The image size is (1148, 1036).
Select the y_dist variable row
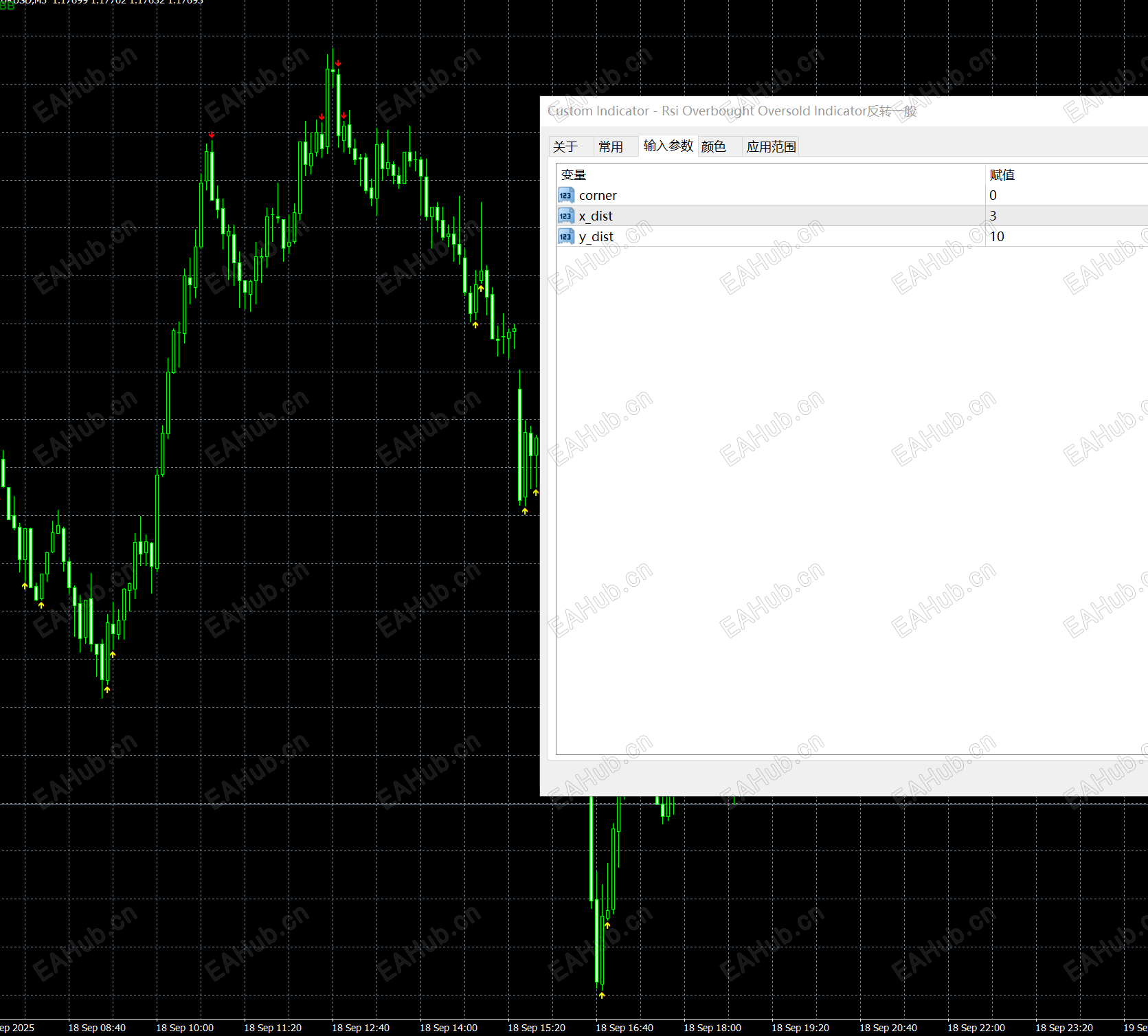(852, 236)
